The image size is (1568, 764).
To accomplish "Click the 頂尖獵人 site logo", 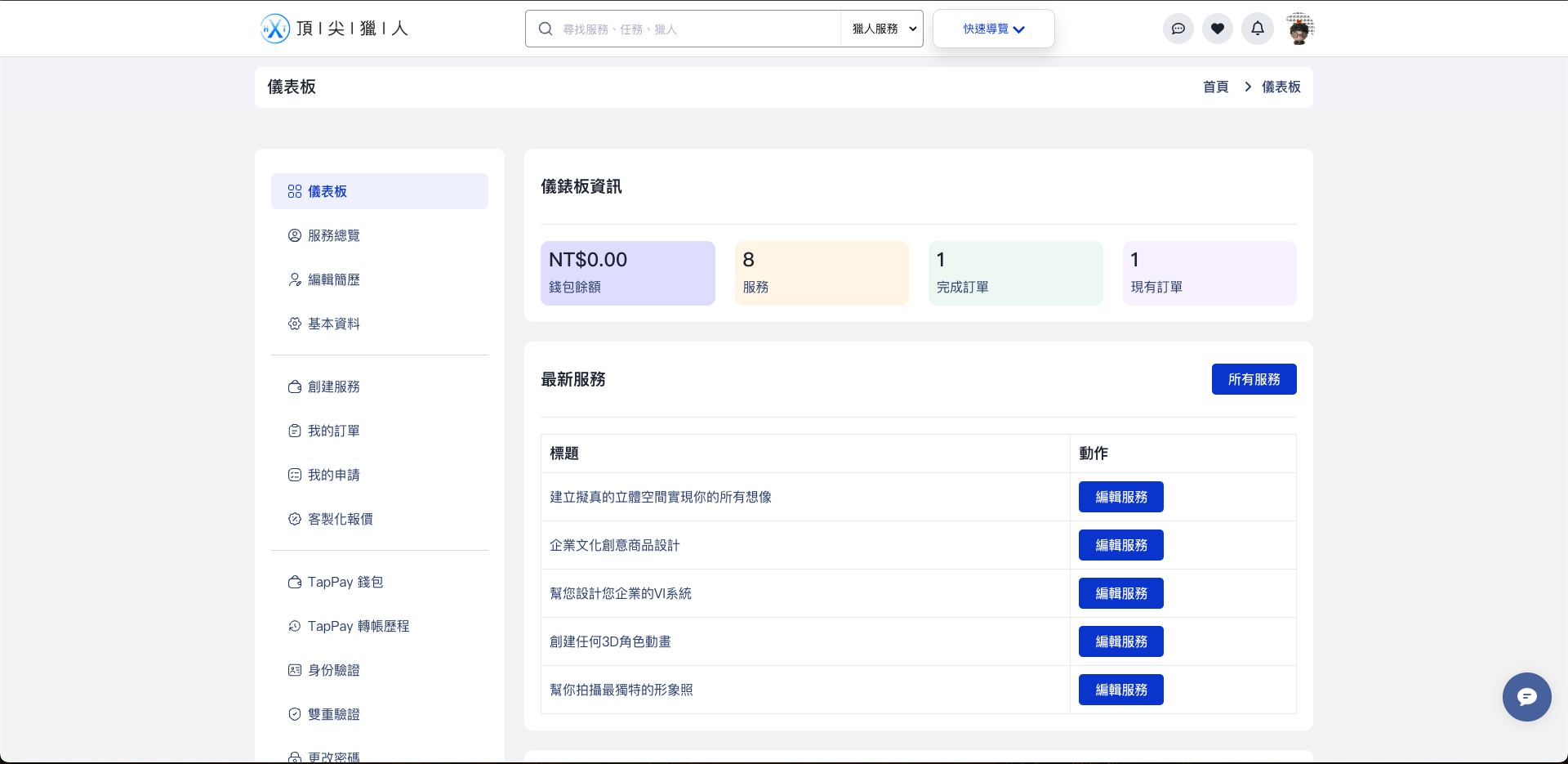I will [x=334, y=29].
